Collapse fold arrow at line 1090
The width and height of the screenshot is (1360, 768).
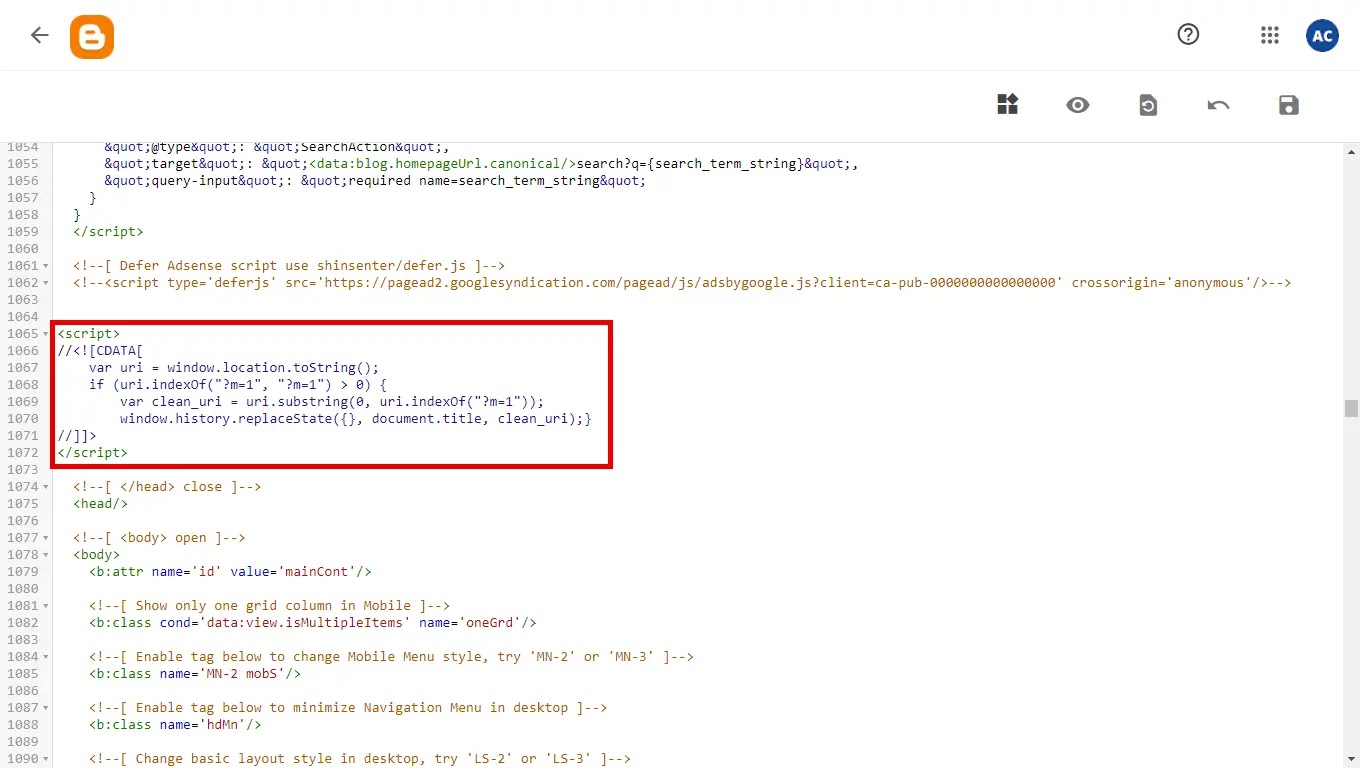pyautogui.click(x=46, y=759)
